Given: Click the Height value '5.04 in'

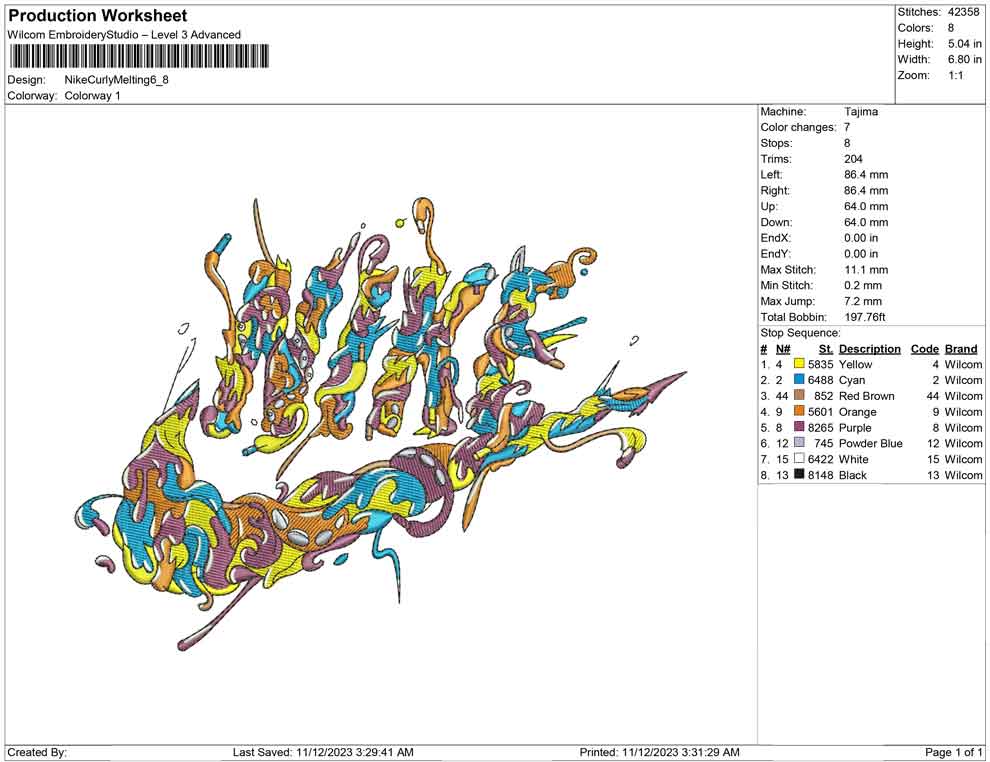Looking at the screenshot, I should pos(965,44).
